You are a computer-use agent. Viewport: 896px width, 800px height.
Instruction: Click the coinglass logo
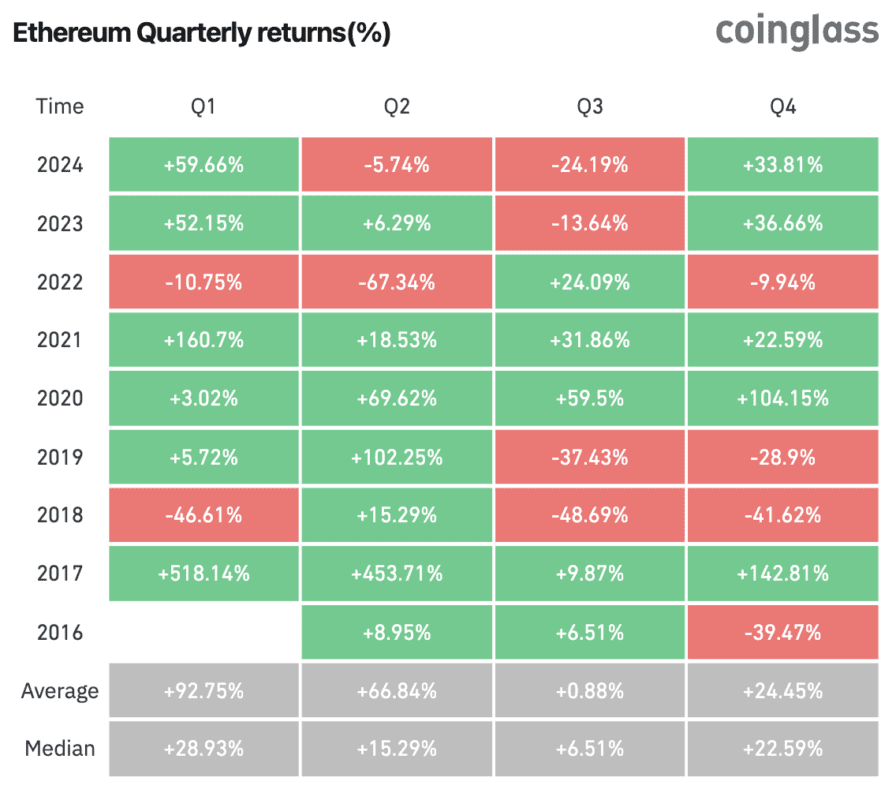point(797,33)
